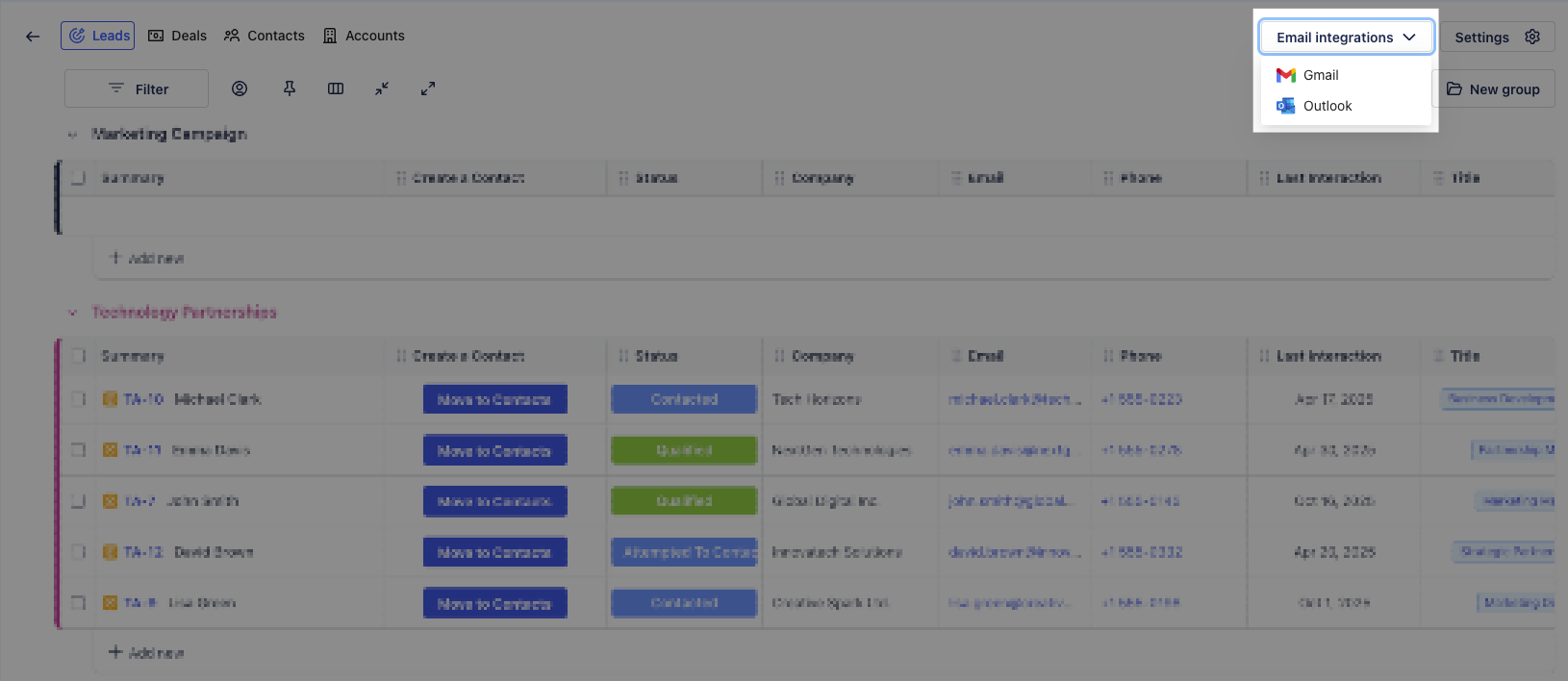The width and height of the screenshot is (1568, 681).
Task: Collapse the Technology Partnerships group
Action: 72,313
